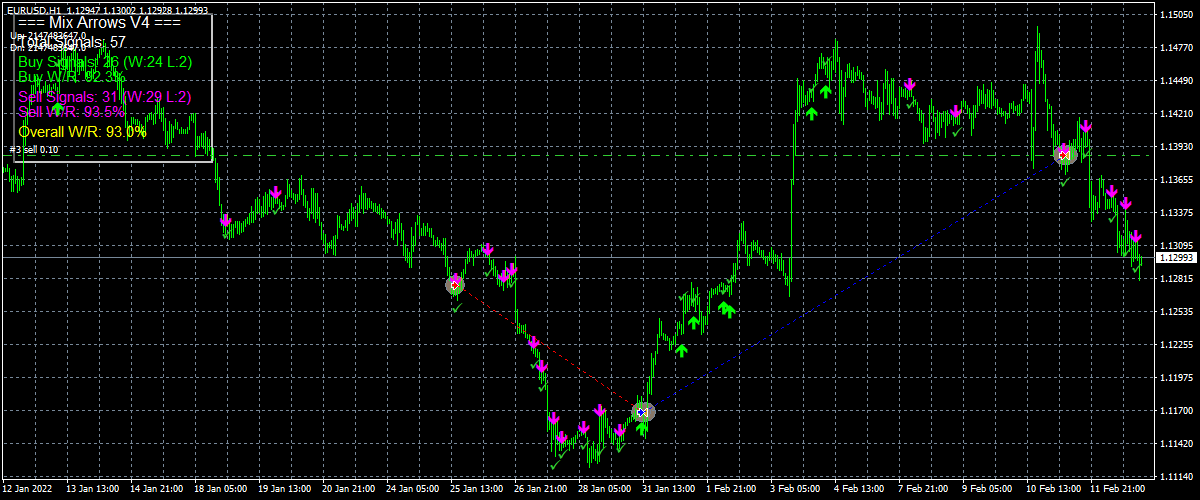
Task: Click the green buy arrow inside the stats panel
Action: tap(58, 108)
